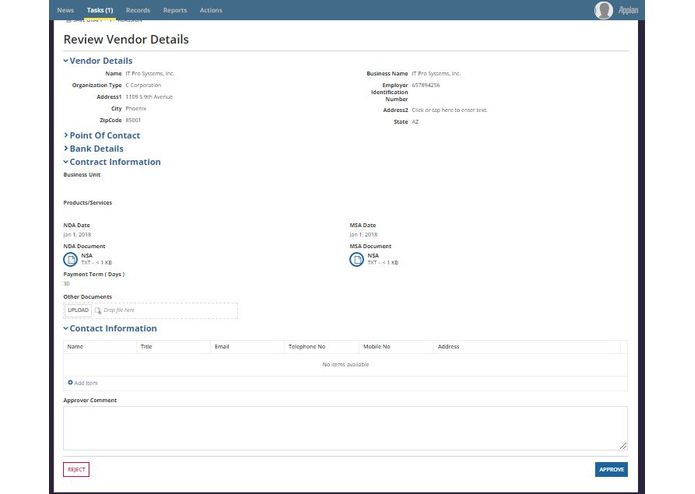Image resolution: width=695 pixels, height=494 pixels.
Task: Click the drop file here document icon
Action: click(x=98, y=310)
